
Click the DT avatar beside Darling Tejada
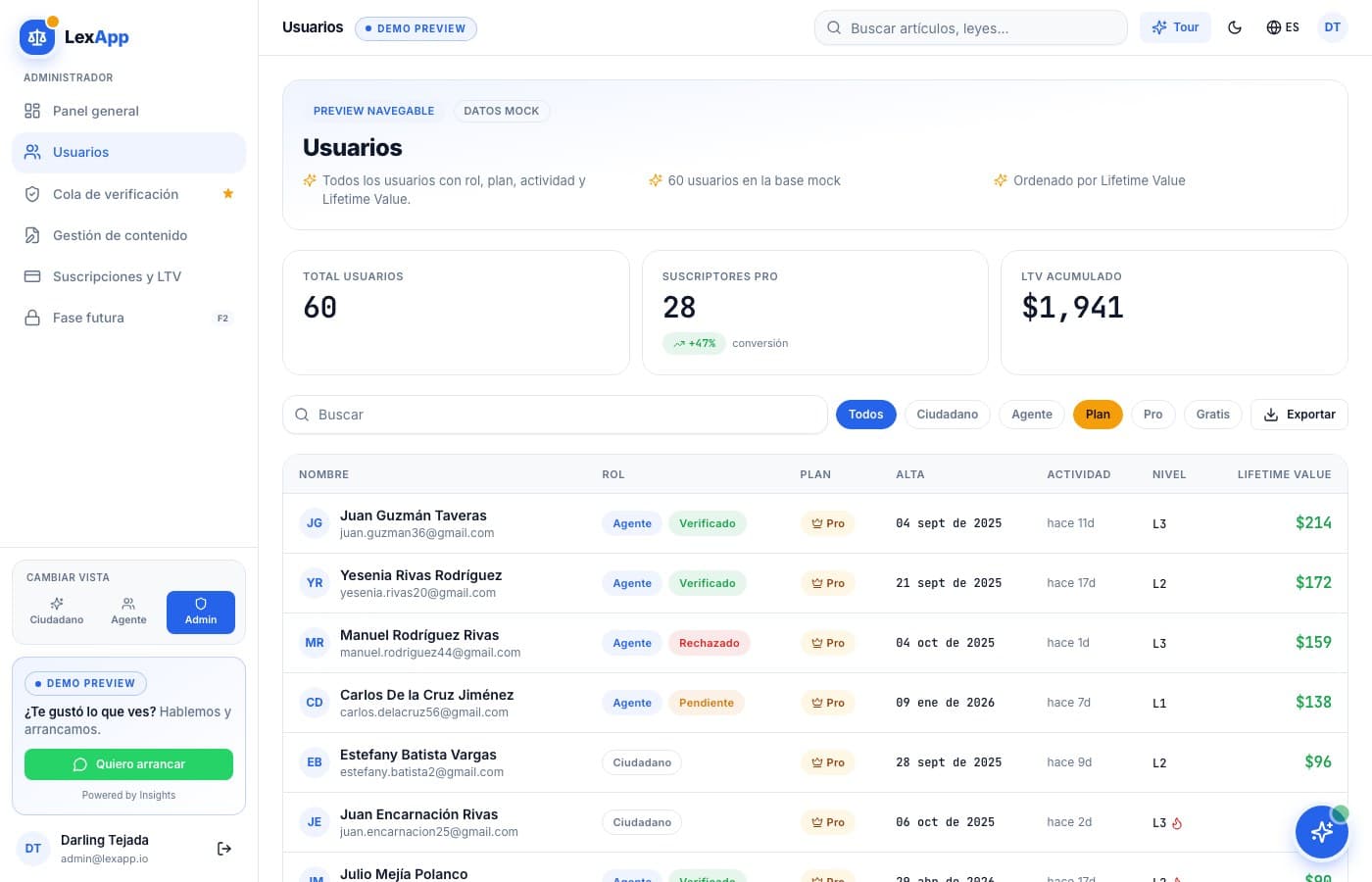point(33,849)
